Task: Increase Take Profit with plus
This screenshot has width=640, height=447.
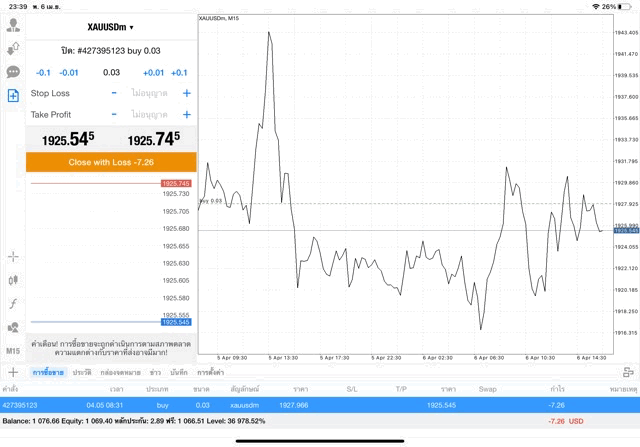Action: click(187, 114)
